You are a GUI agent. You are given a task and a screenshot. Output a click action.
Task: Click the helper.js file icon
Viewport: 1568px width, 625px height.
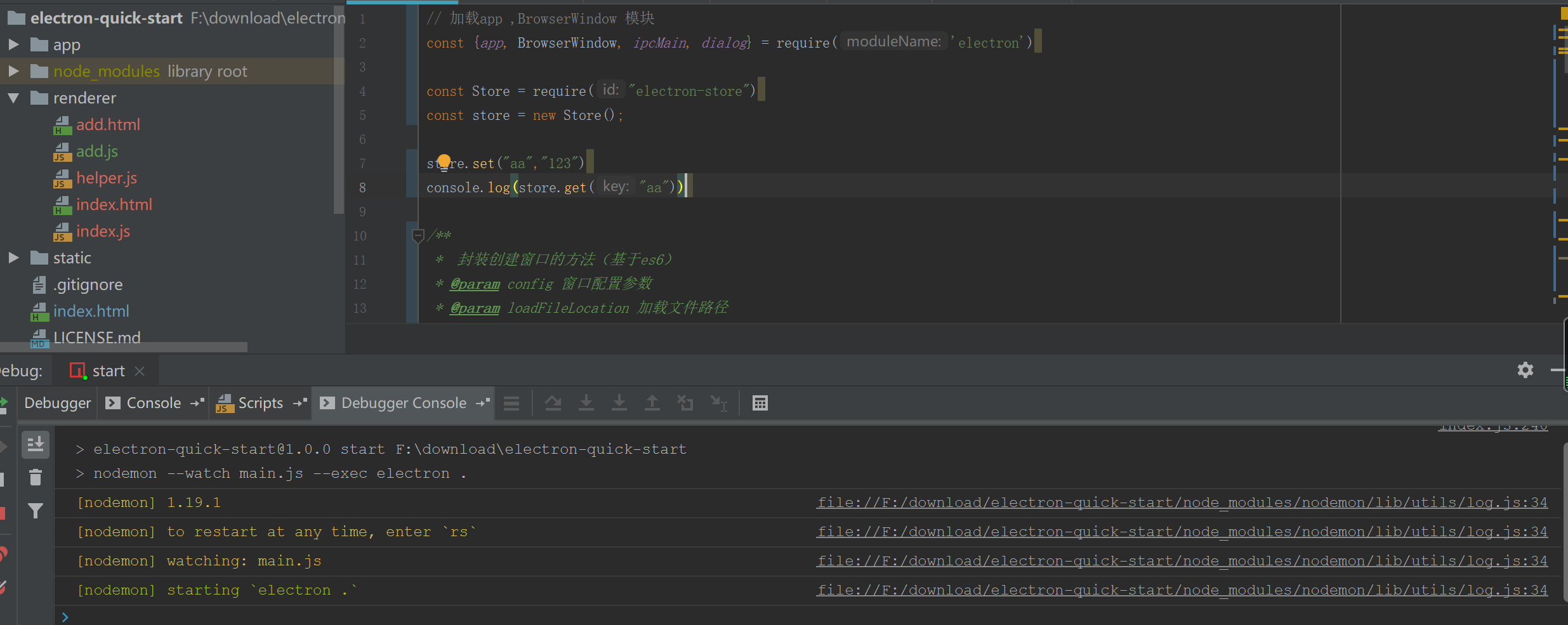pos(62,178)
